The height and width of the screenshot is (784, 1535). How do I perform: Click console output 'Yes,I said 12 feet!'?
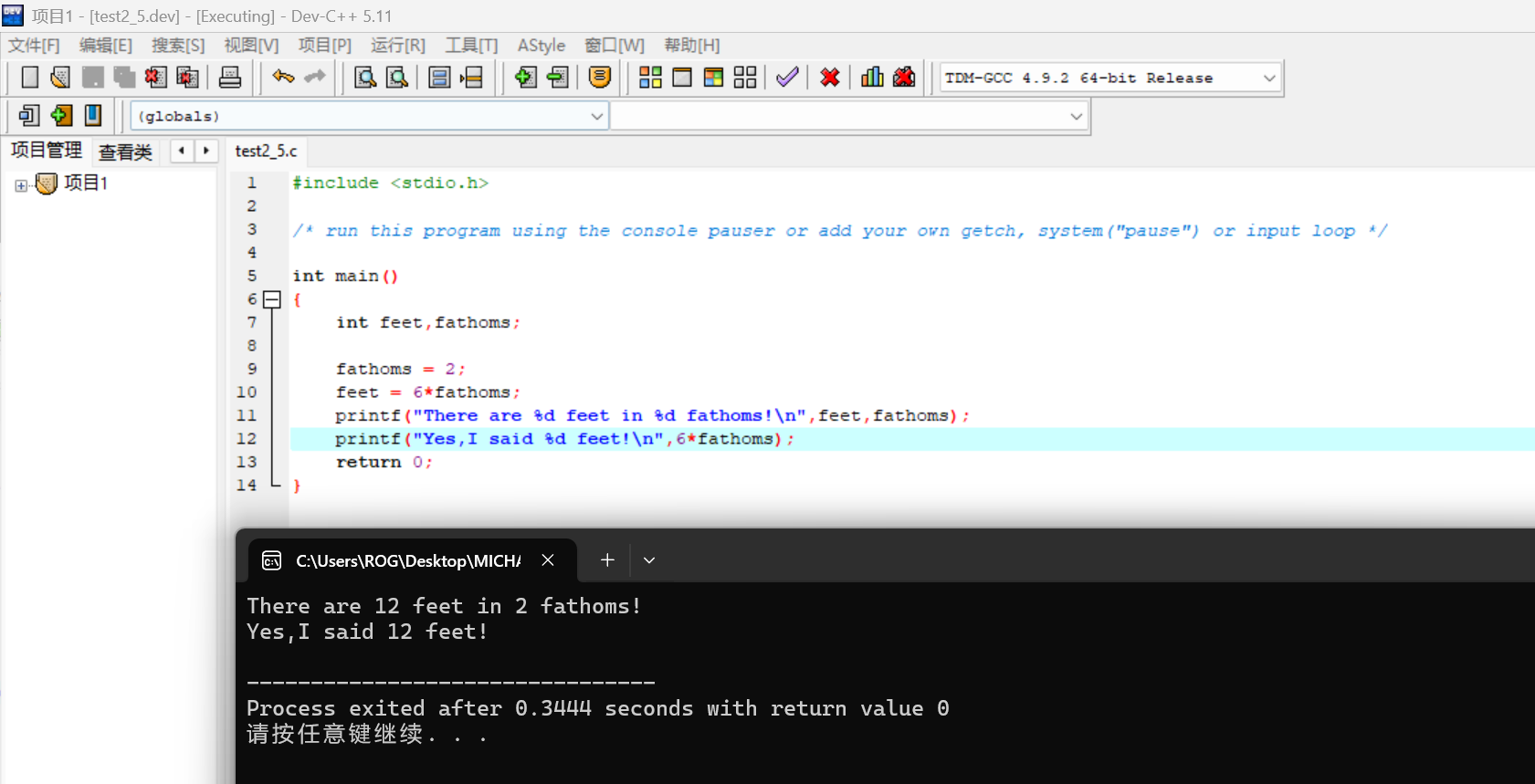click(x=367, y=632)
